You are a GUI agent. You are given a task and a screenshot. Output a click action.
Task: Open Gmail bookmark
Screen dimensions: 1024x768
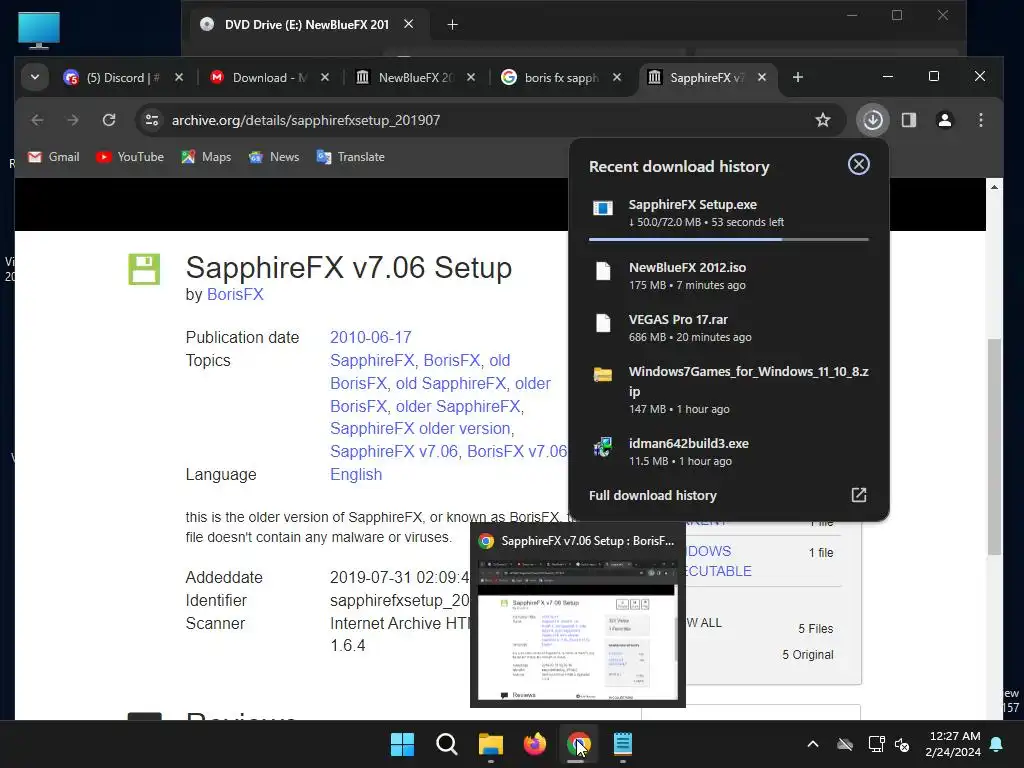click(54, 157)
